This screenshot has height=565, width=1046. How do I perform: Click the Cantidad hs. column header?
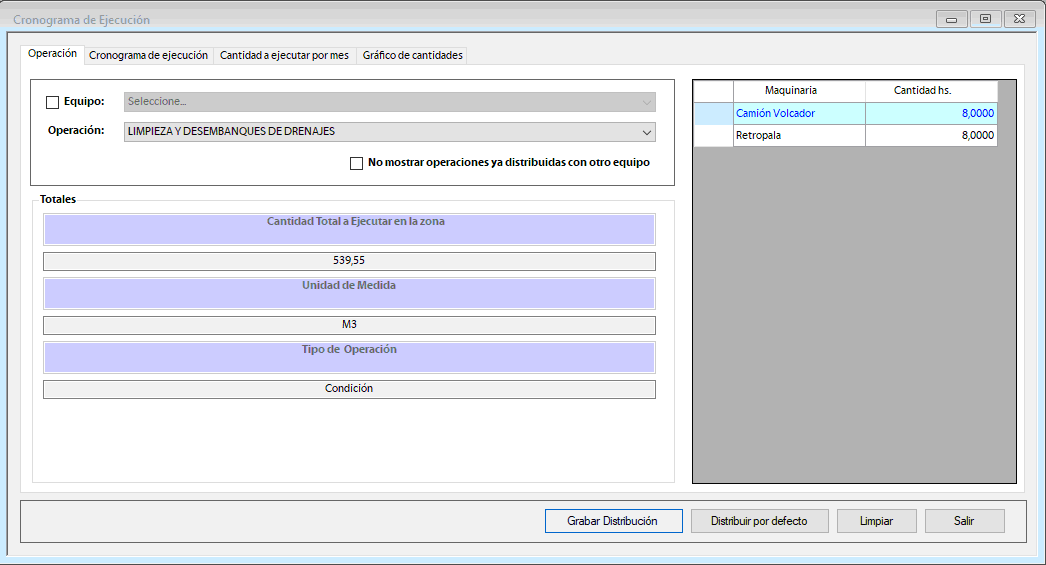pos(931,91)
